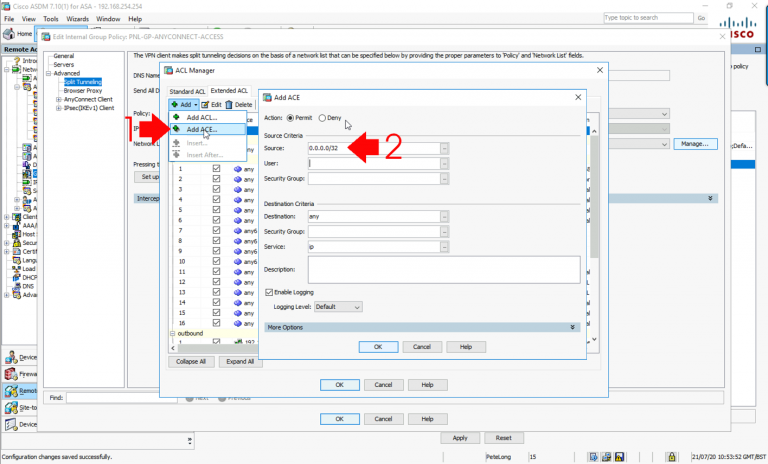768x464 pixels.
Task: Click the DNS tree item icon
Action: coord(17,286)
